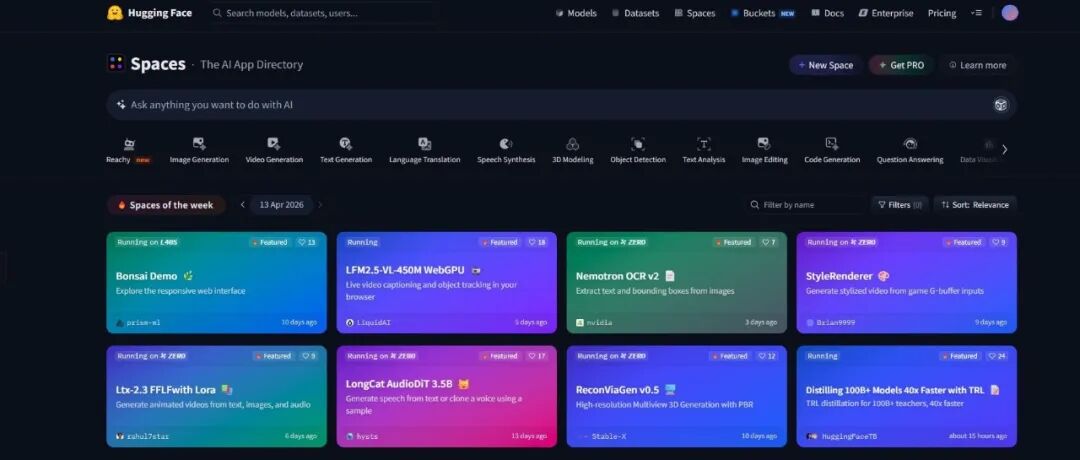Go to previous week with left chevron
Screen dimensions: 1080x460
pos(242,205)
